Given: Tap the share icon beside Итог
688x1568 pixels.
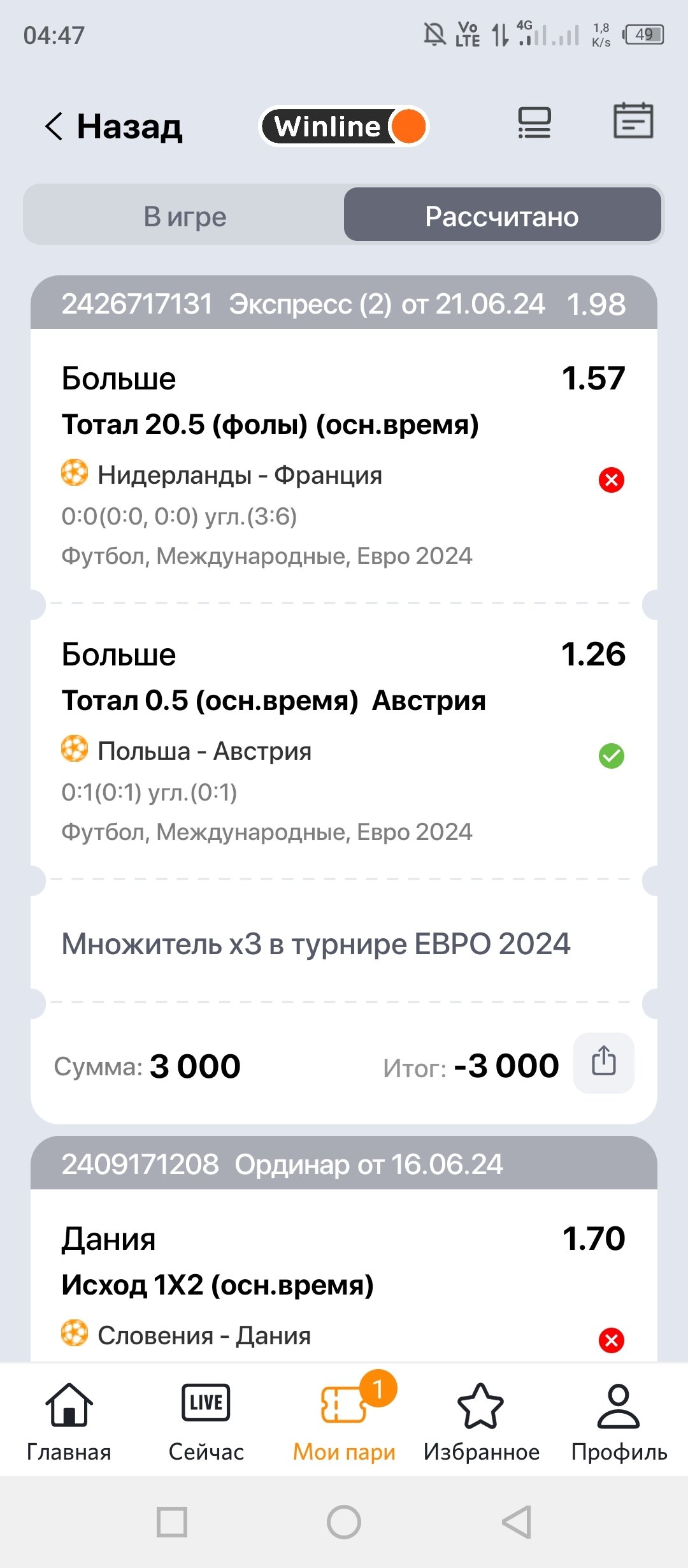Looking at the screenshot, I should (603, 1063).
